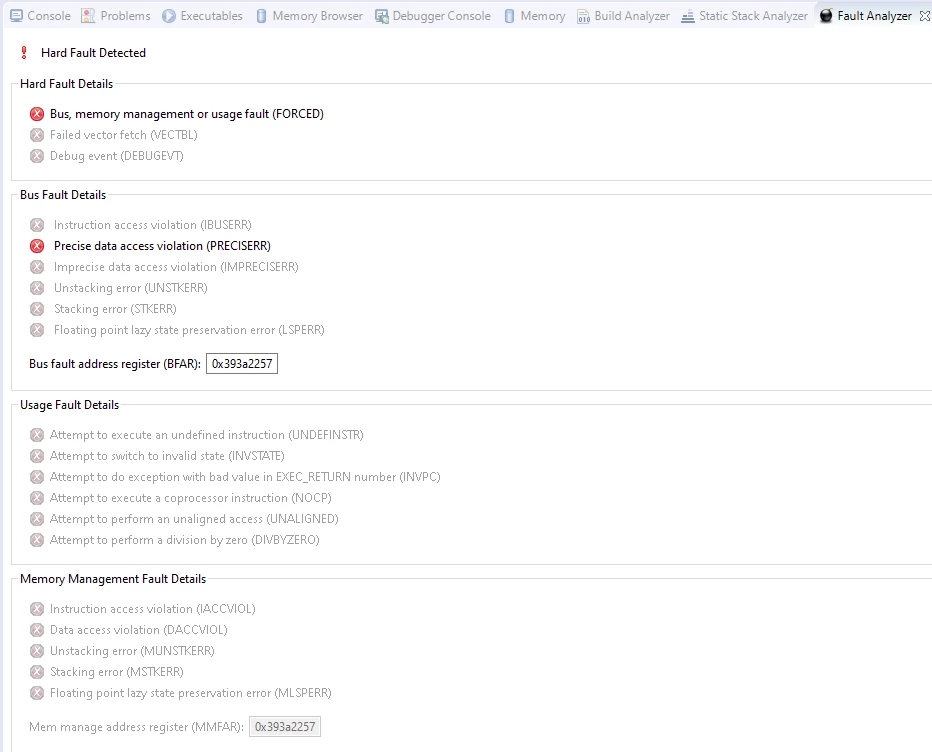The image size is (932, 752).
Task: Switch to the Problems tab
Action: (x=116, y=16)
